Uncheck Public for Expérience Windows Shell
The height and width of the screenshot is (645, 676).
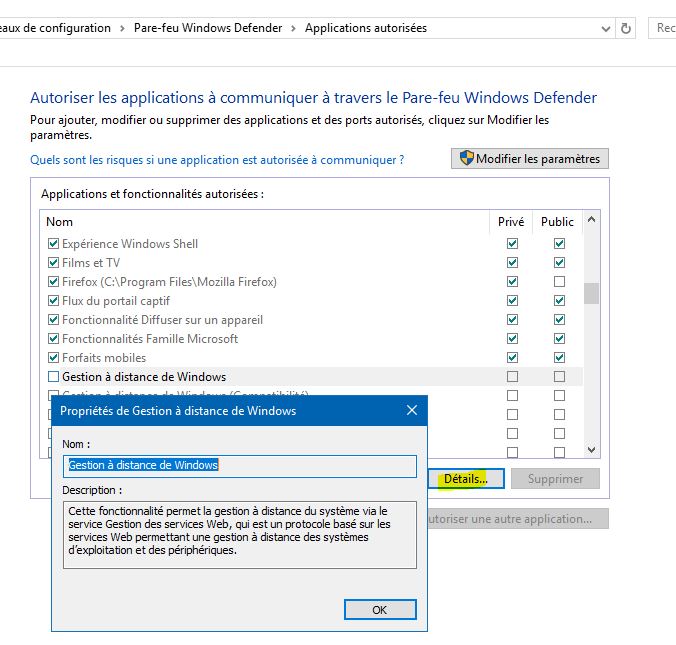tap(559, 244)
